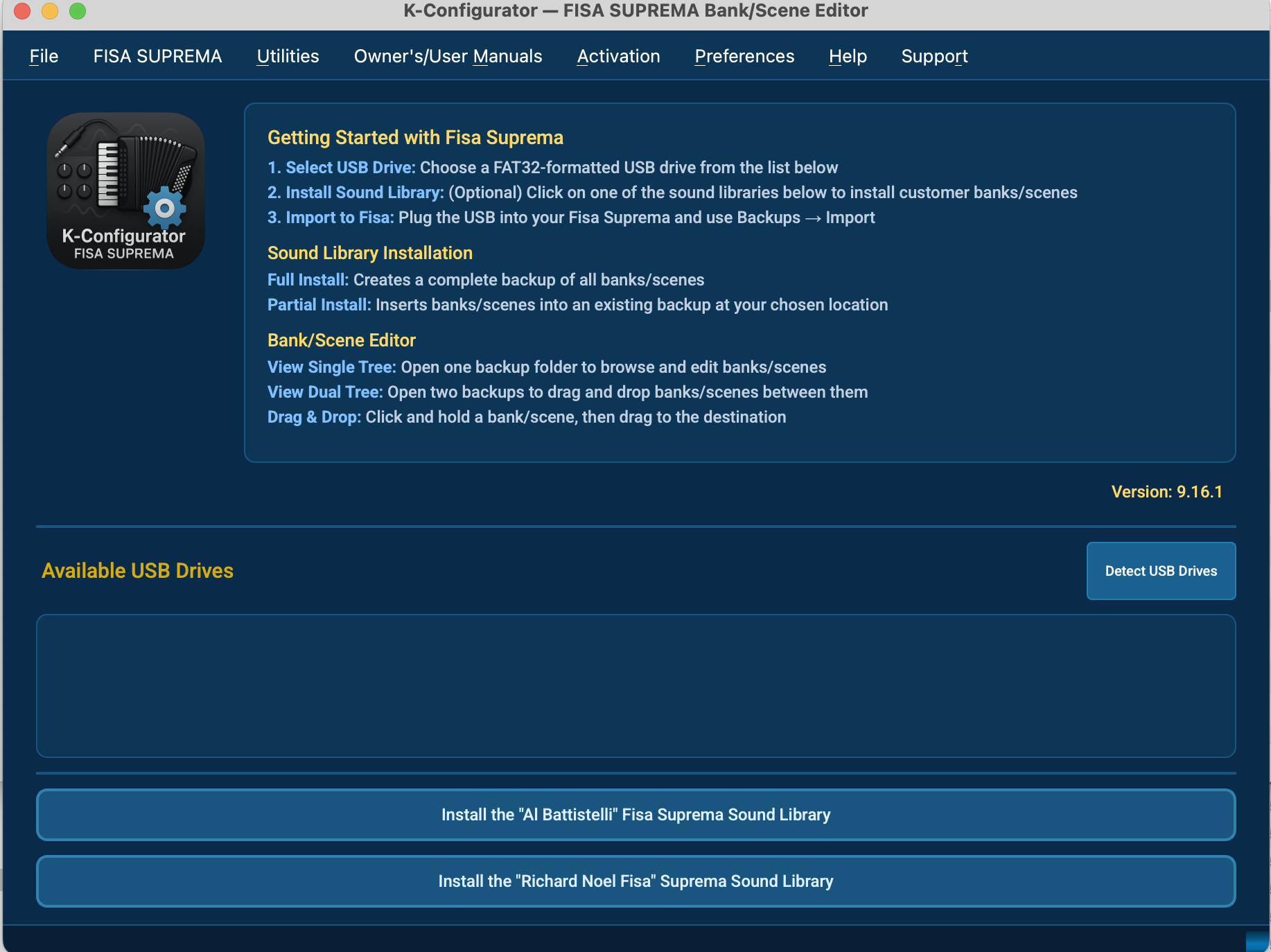The width and height of the screenshot is (1271, 952).
Task: Click the 'View Dual Tree:' text
Action: 325,392
